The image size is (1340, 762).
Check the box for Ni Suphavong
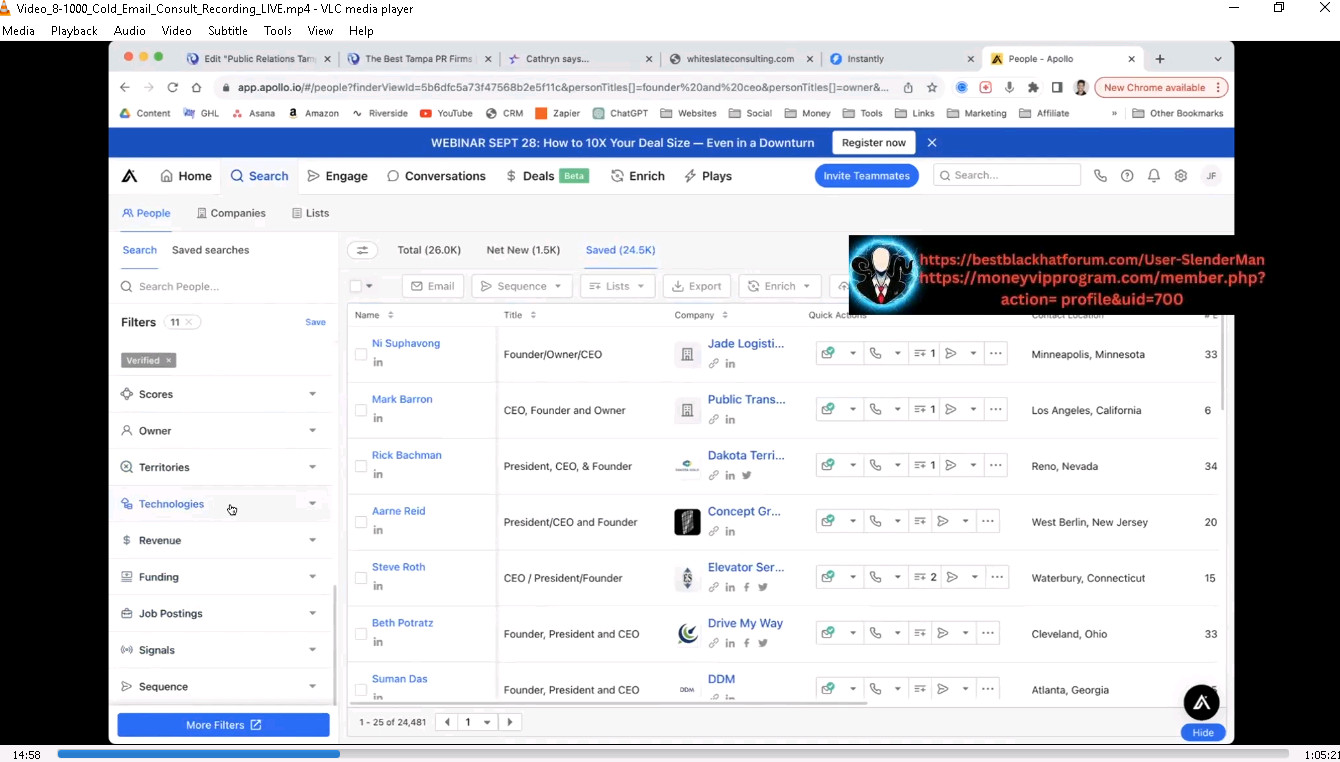361,354
